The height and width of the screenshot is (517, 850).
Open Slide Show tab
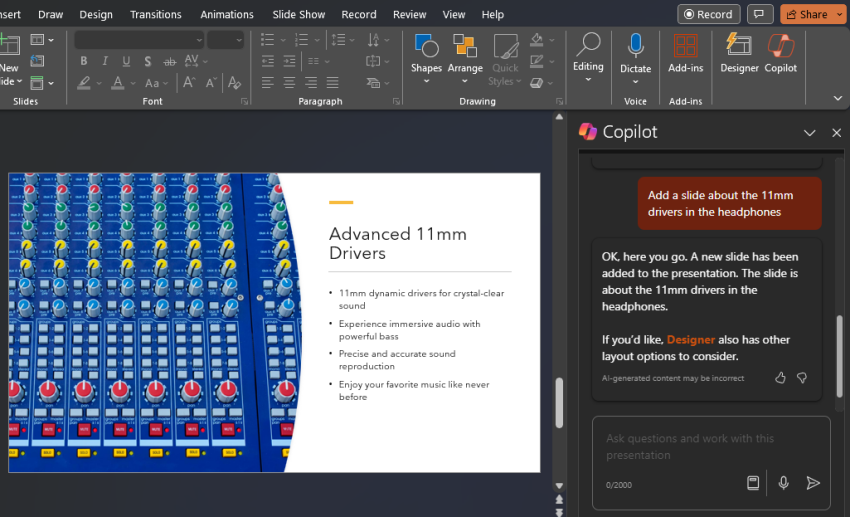point(299,15)
